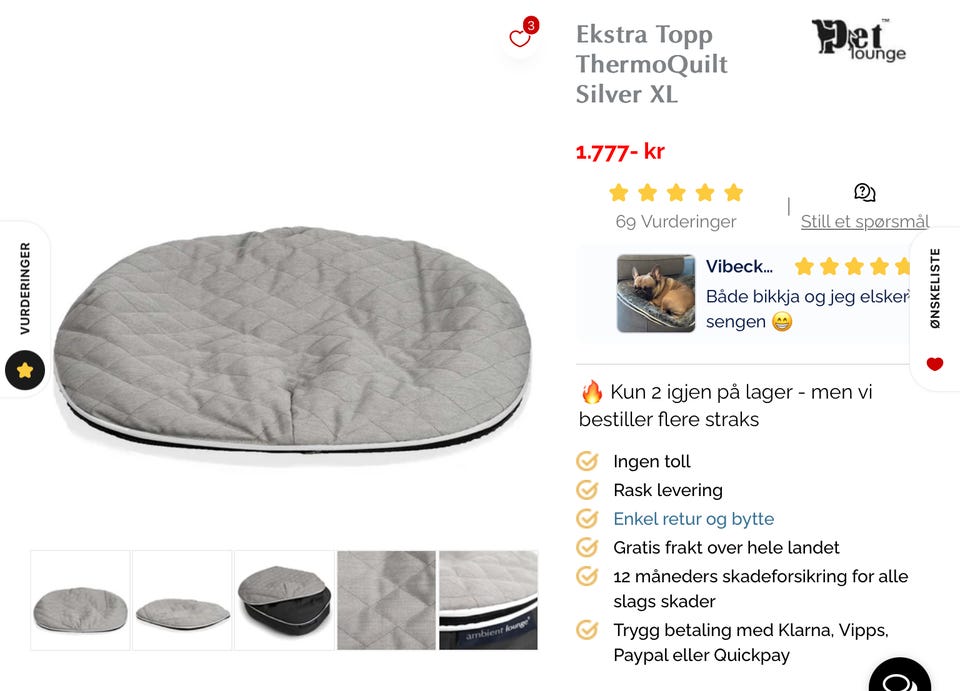Select the quilt fabric close-up thumbnail
960x691 pixels.
[x=386, y=600]
